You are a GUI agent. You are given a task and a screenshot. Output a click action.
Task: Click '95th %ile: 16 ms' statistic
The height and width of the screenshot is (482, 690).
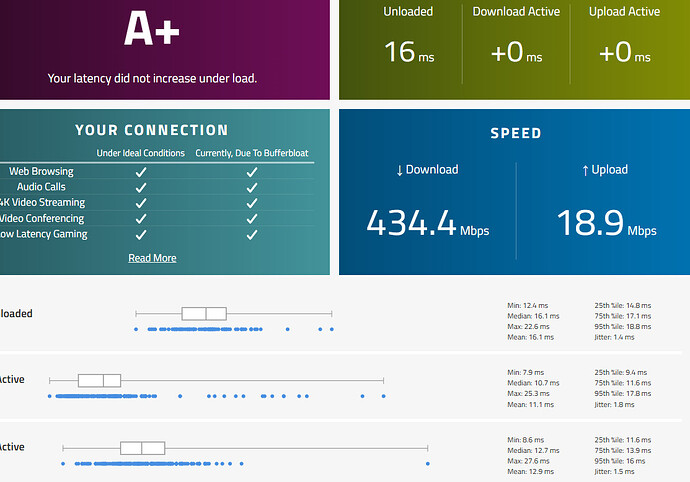coord(620,461)
